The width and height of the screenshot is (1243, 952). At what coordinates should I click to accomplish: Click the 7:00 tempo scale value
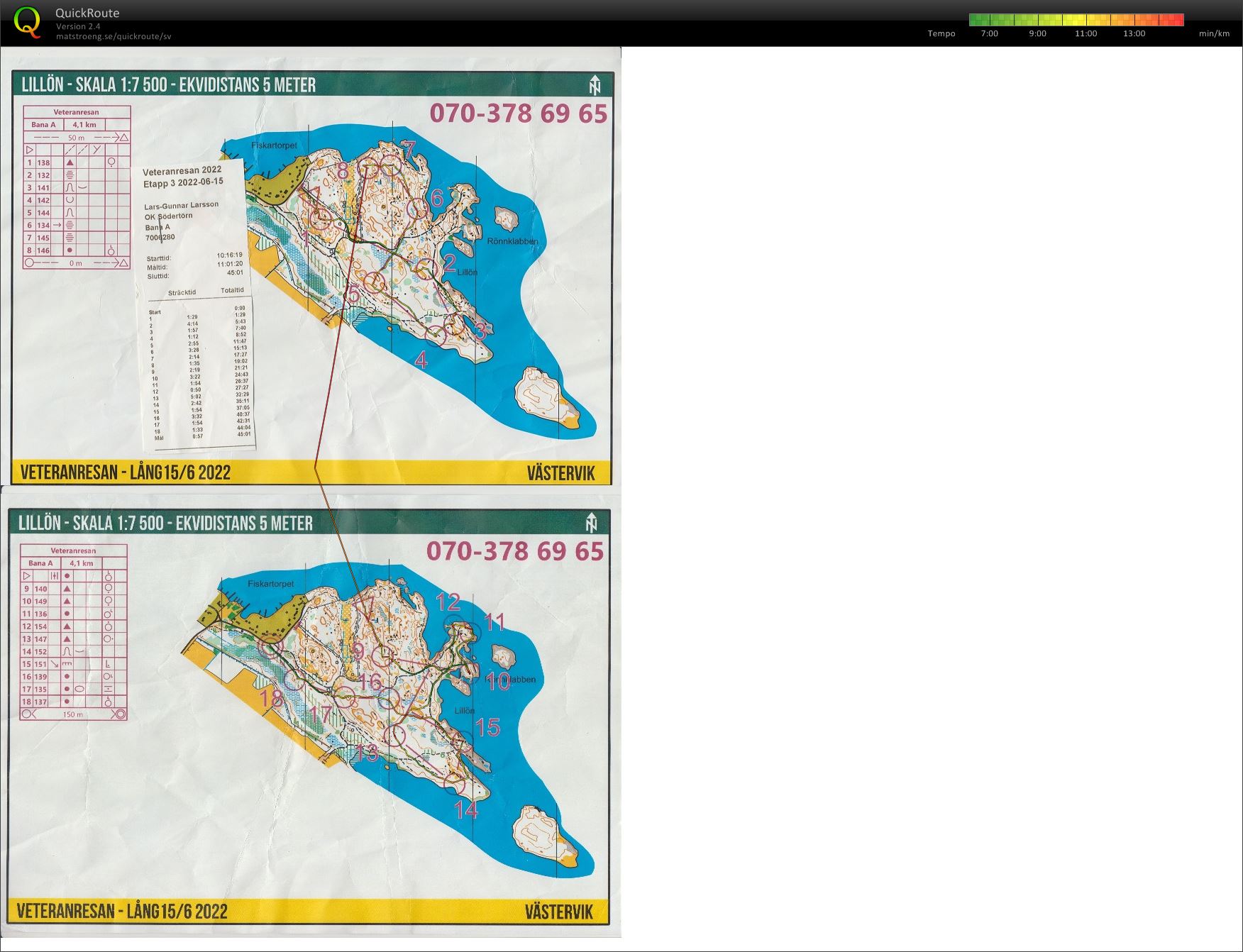pyautogui.click(x=989, y=33)
